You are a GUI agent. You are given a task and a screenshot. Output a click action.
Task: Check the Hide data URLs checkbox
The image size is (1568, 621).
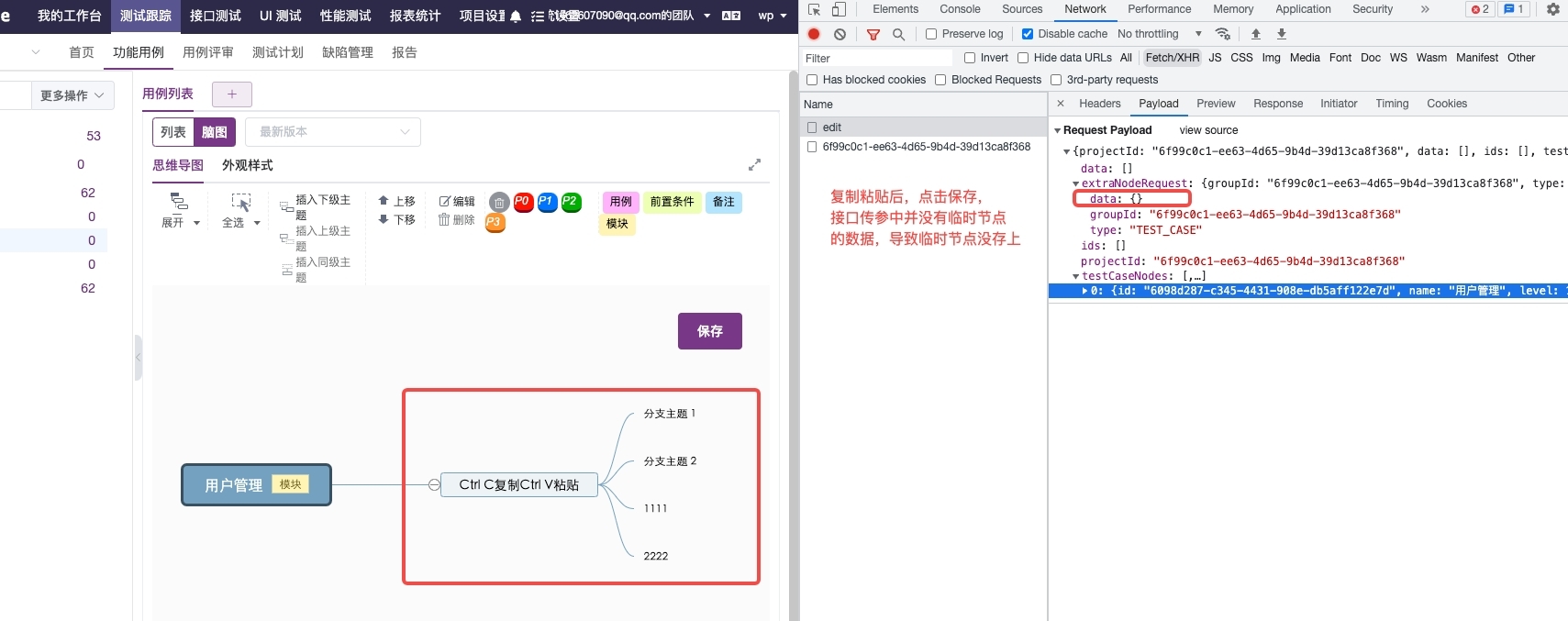(1023, 58)
